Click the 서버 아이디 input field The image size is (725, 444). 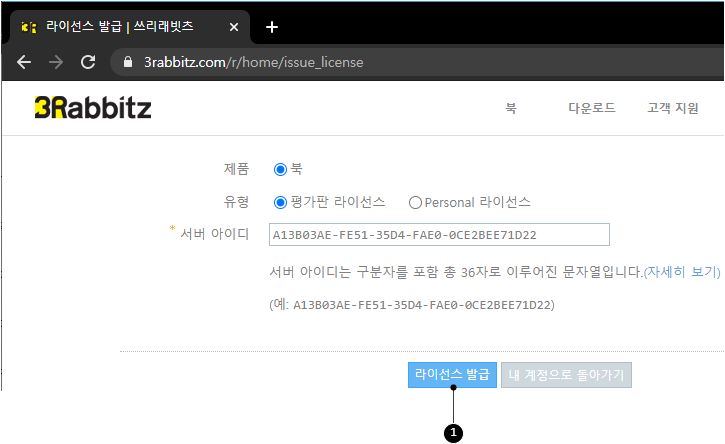[439, 235]
